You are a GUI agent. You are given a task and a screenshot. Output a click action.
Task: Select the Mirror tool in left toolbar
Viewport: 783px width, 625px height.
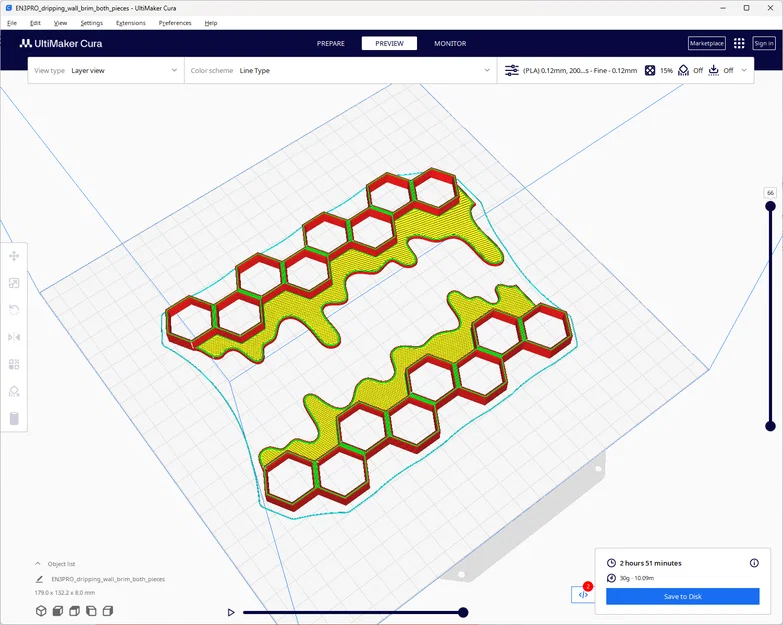pos(14,337)
